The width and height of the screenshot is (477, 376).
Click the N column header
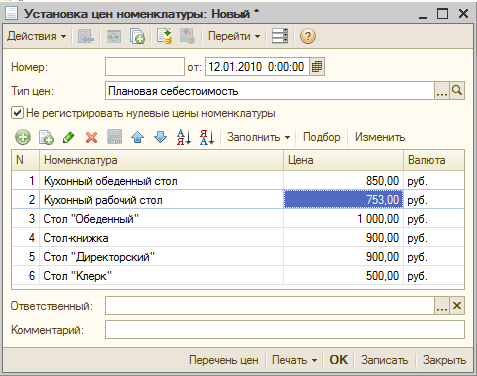tap(25, 160)
